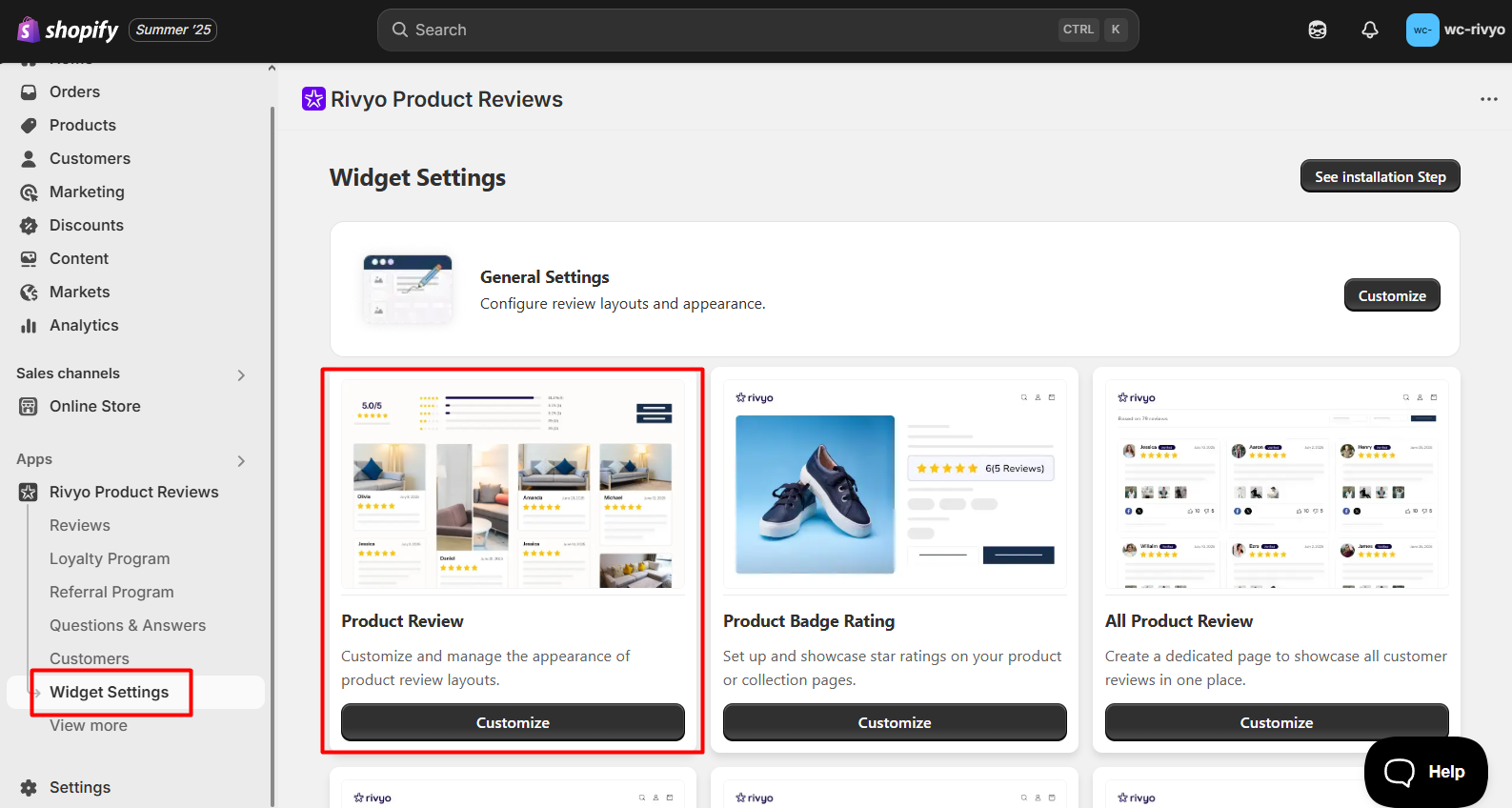
Task: Expand the Sales channels section
Action: pyautogui.click(x=241, y=375)
